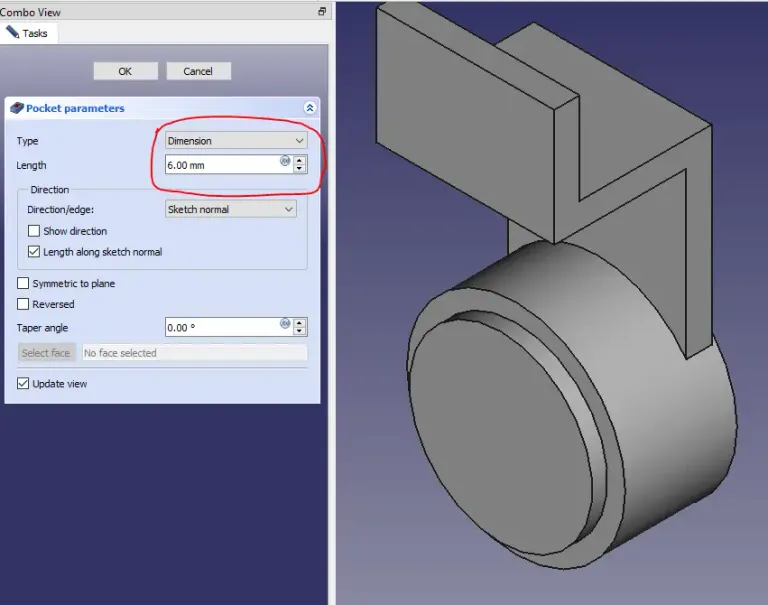The width and height of the screenshot is (768, 605).
Task: Collapse the Pocket parameters section
Action: click(x=310, y=108)
